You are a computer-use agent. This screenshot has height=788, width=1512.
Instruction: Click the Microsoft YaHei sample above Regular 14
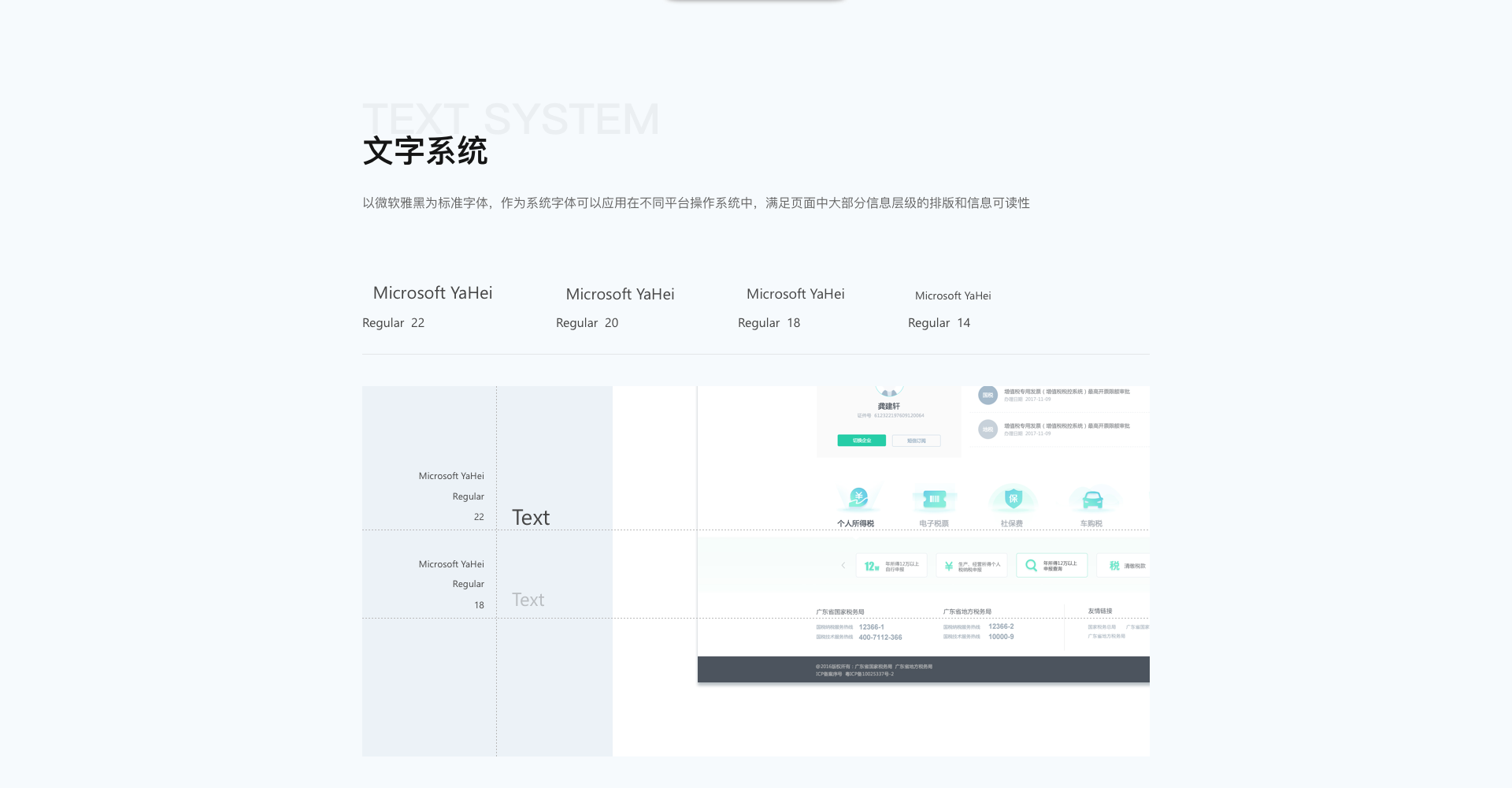point(953,295)
